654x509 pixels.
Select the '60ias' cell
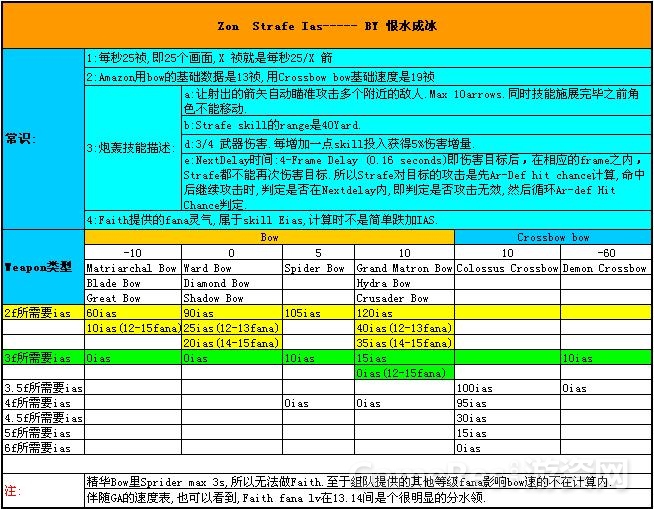(133, 312)
